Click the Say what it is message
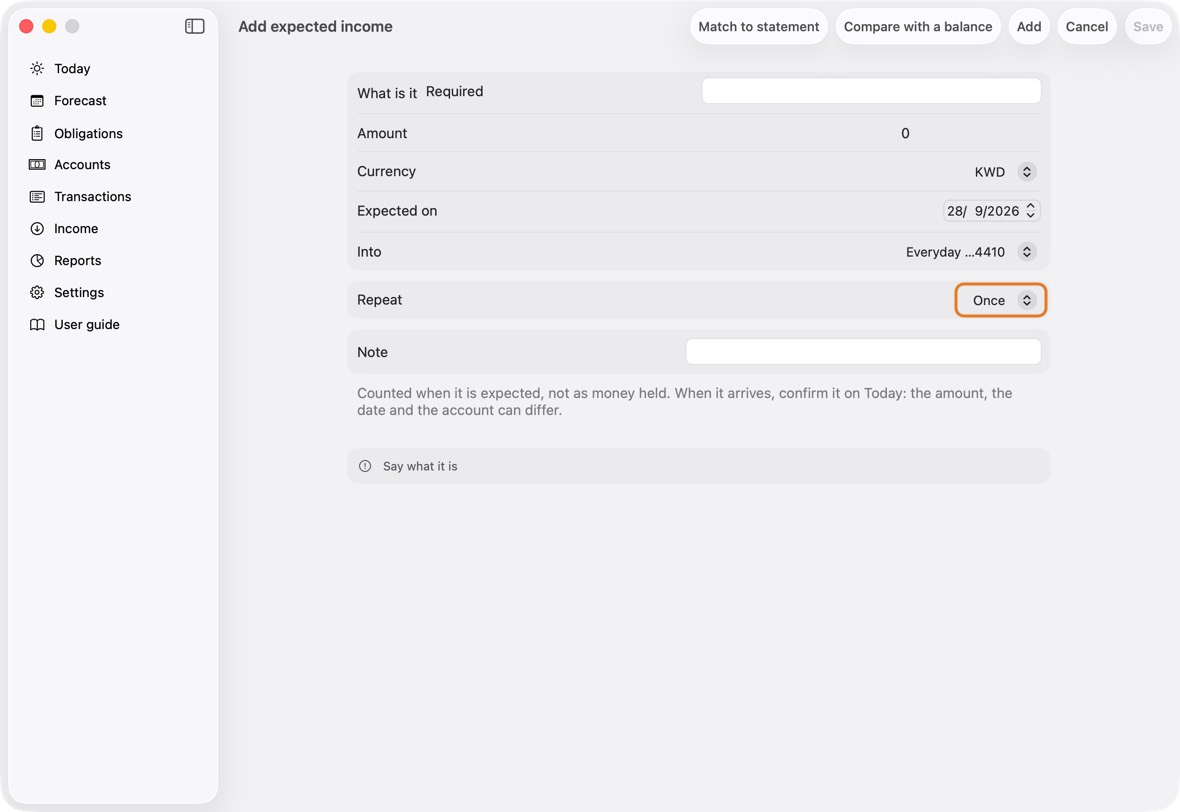Screen dimensions: 1180x812 pyautogui.click(x=420, y=467)
